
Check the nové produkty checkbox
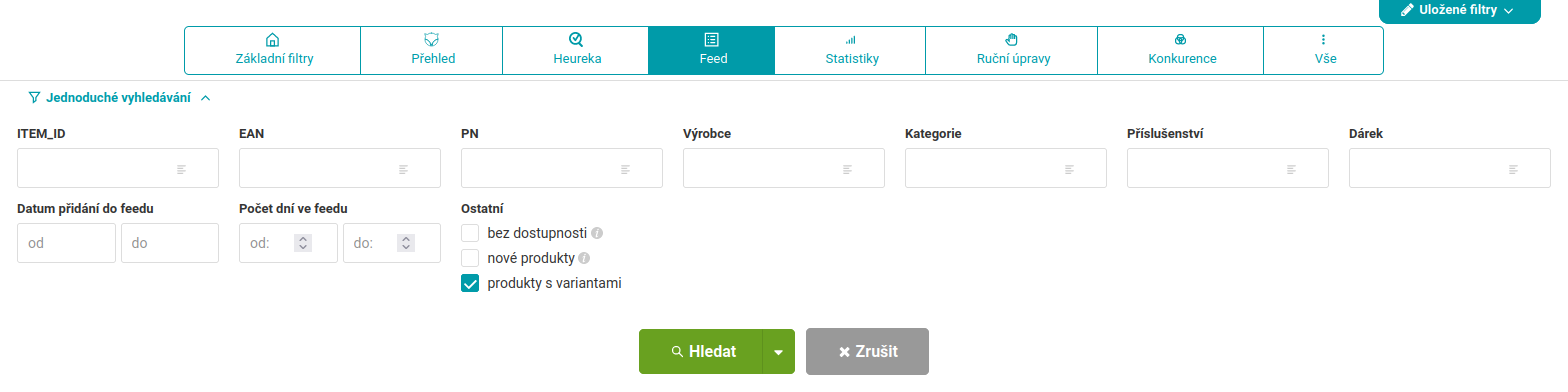[x=470, y=258]
